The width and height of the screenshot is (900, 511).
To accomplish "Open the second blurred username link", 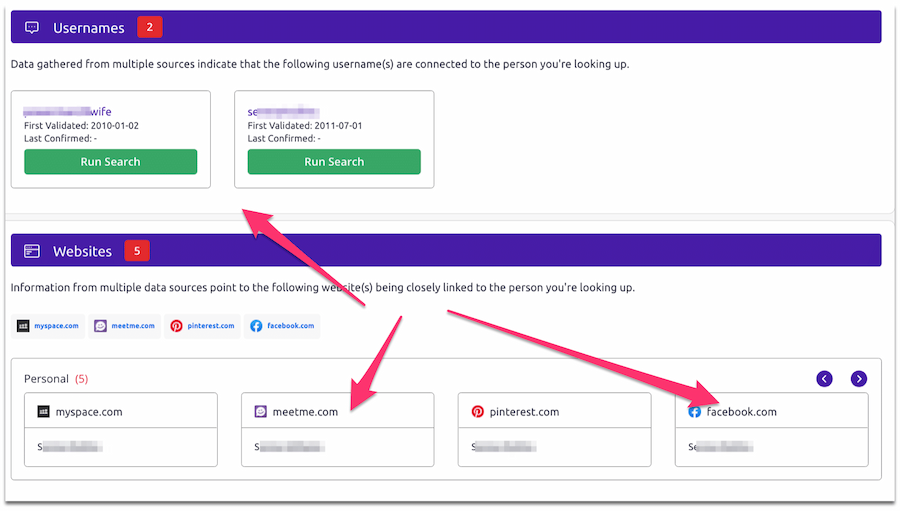I will (283, 112).
